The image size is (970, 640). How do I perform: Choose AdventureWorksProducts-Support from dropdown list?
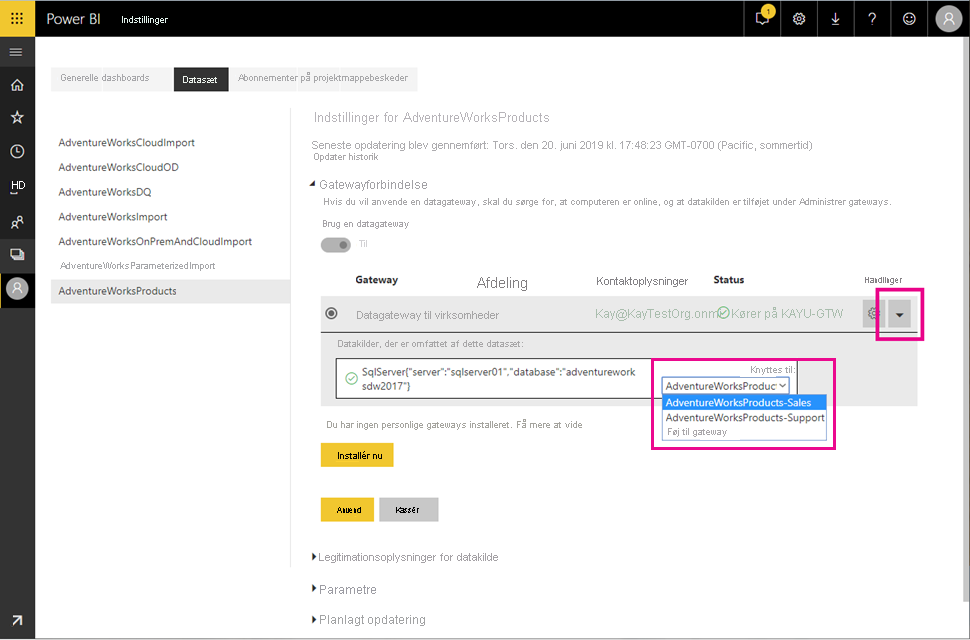coord(745,417)
